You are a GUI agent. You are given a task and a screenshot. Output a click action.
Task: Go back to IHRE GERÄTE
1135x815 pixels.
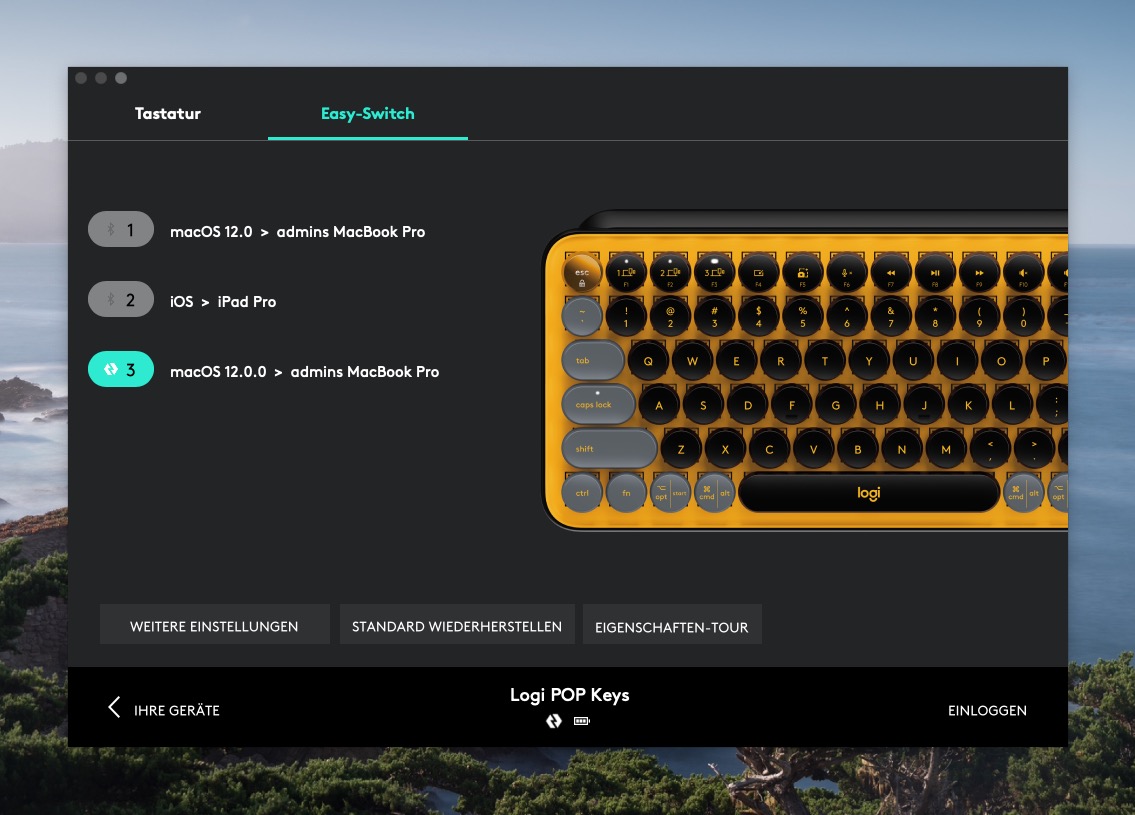pyautogui.click(x=177, y=711)
